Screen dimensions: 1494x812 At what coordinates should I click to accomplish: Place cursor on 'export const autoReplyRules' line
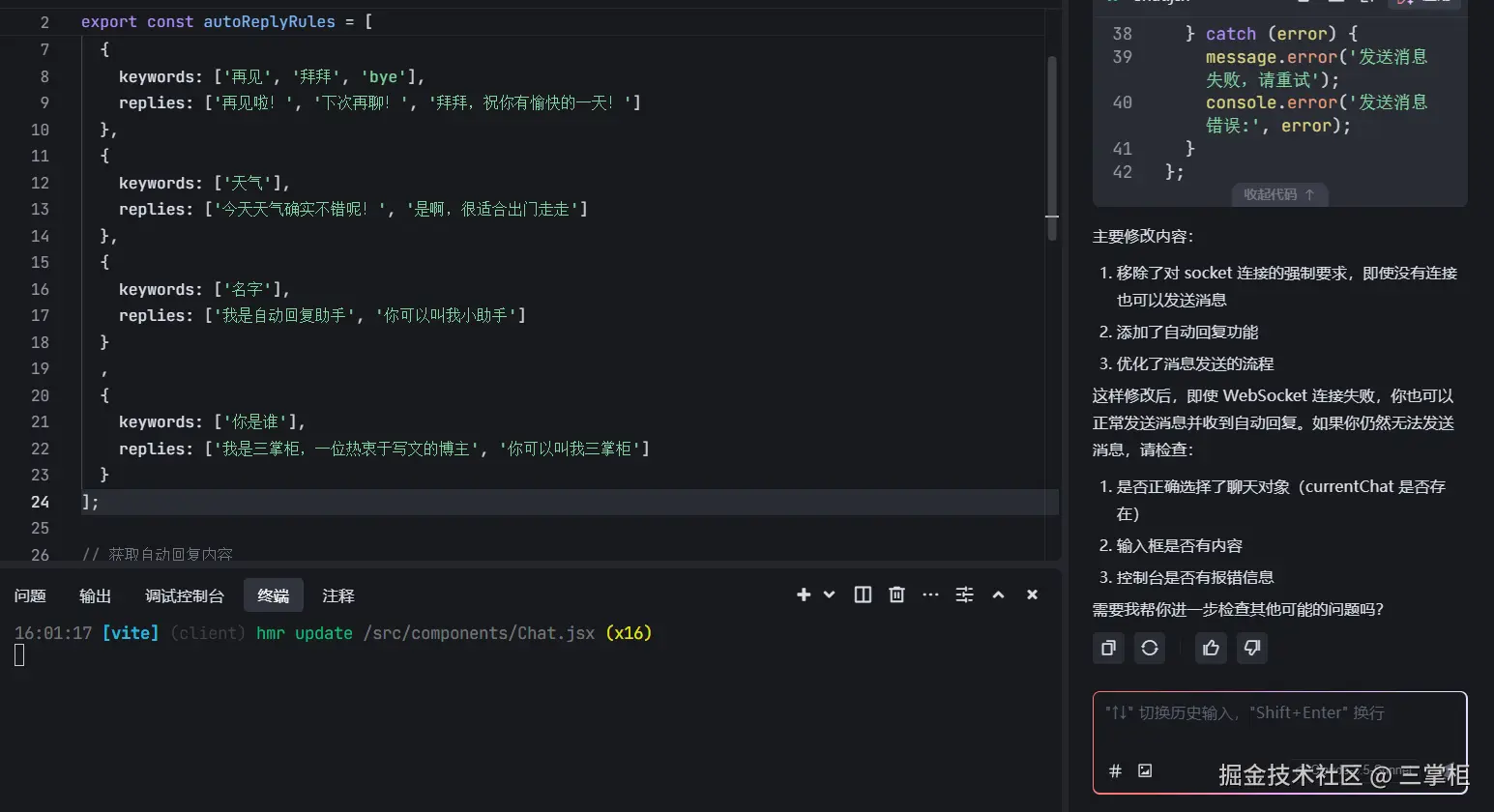pos(226,21)
